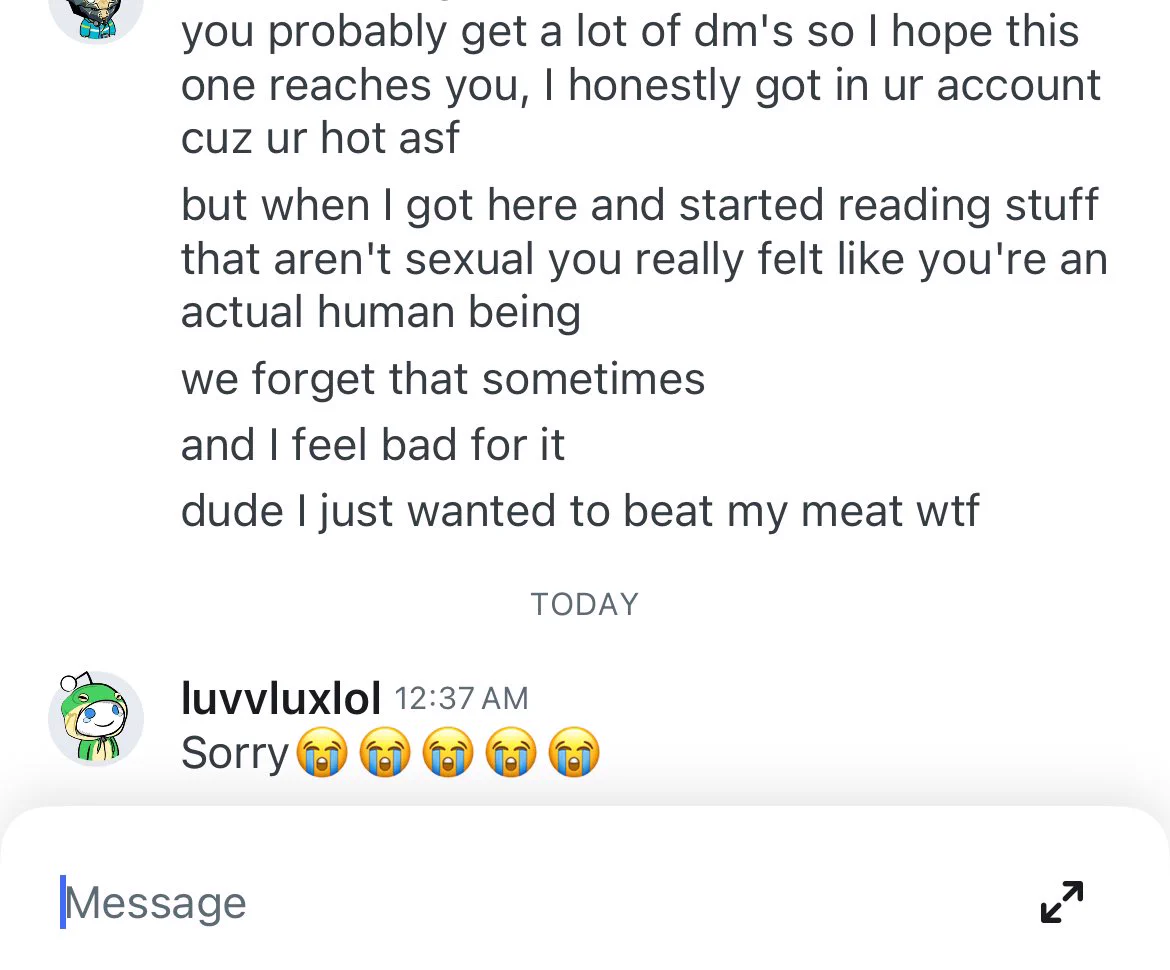
Task: Select the 'we forget that sometimes' message
Action: click(x=442, y=379)
